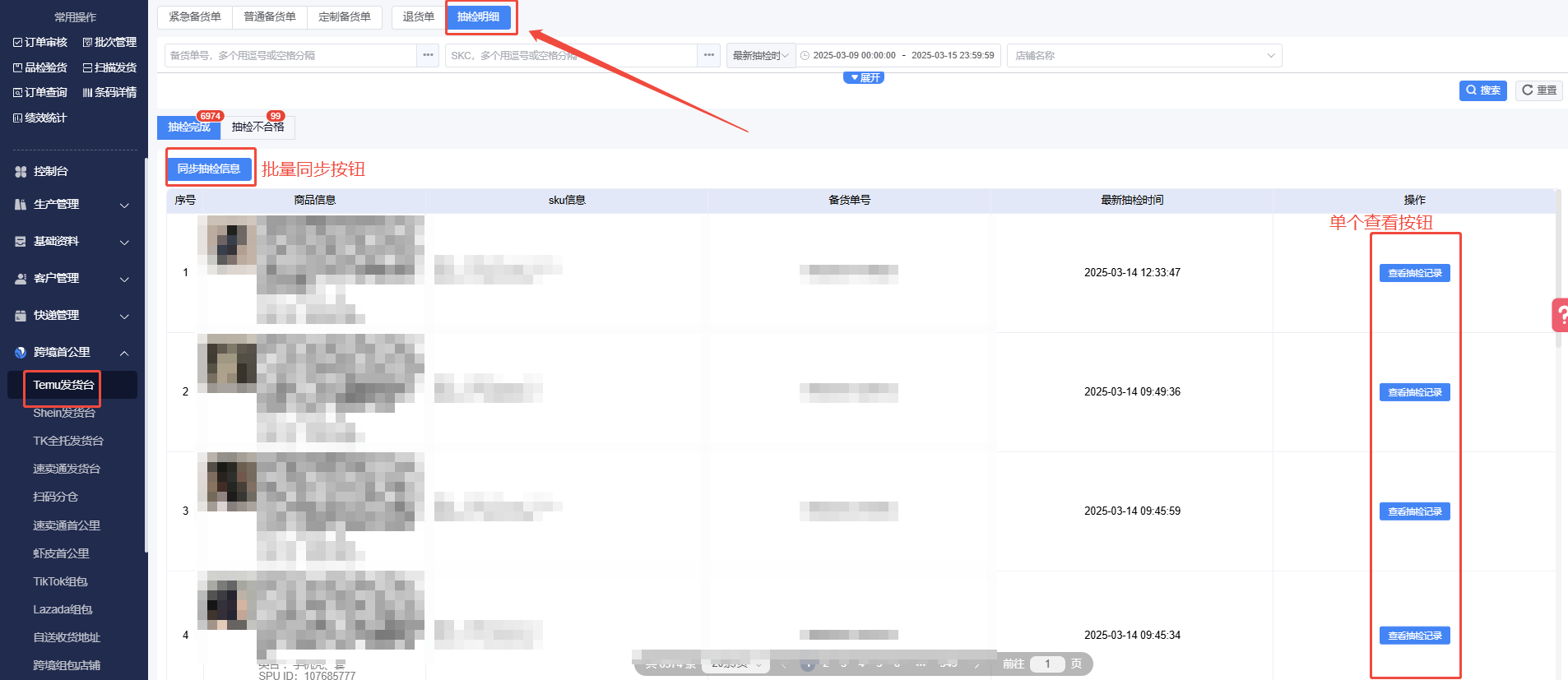View 抽检记录 for the row dated 09:45:59

[1415, 511]
